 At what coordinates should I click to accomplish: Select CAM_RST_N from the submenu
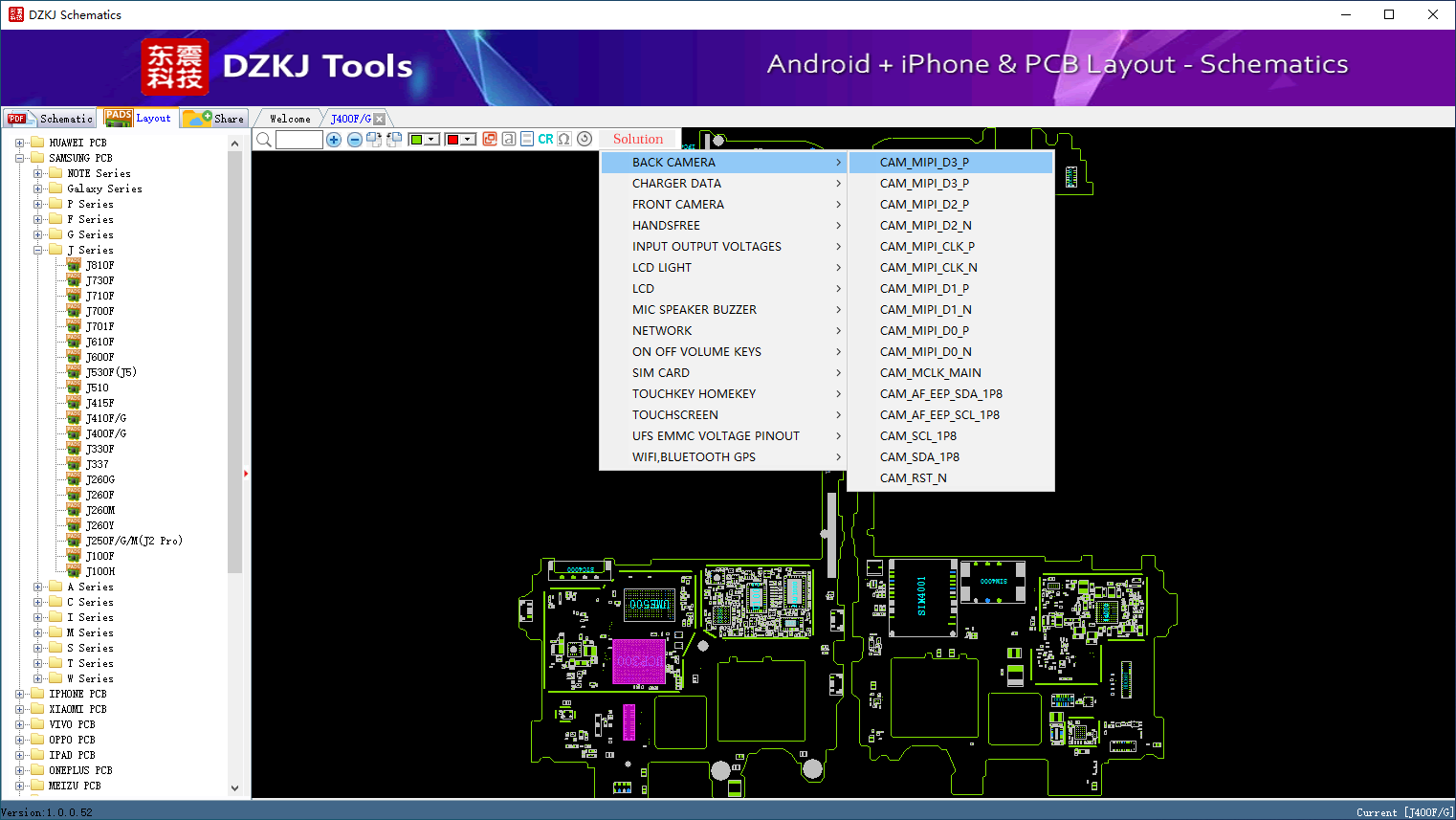tap(951, 478)
